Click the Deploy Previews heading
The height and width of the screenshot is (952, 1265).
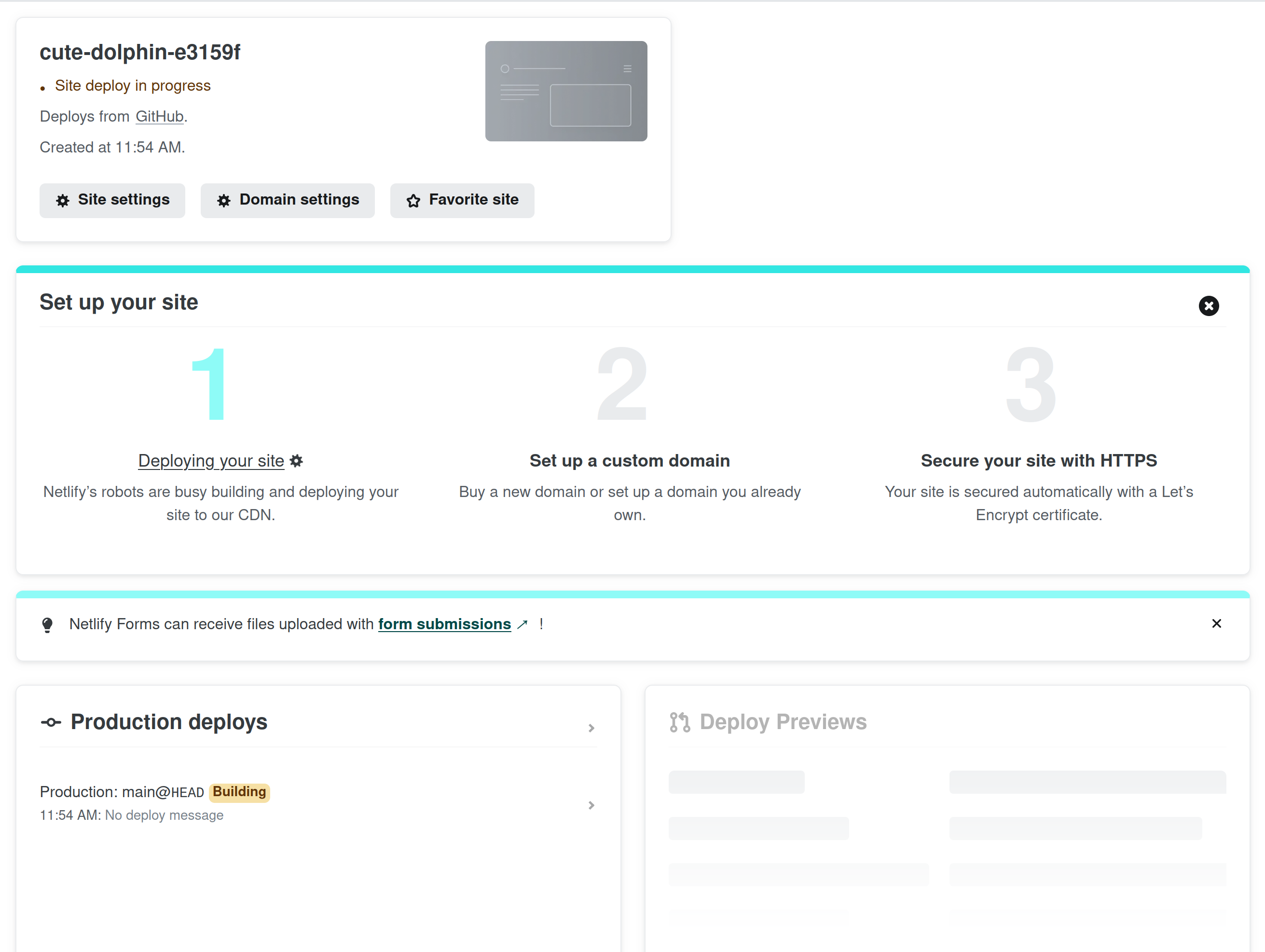pos(783,722)
